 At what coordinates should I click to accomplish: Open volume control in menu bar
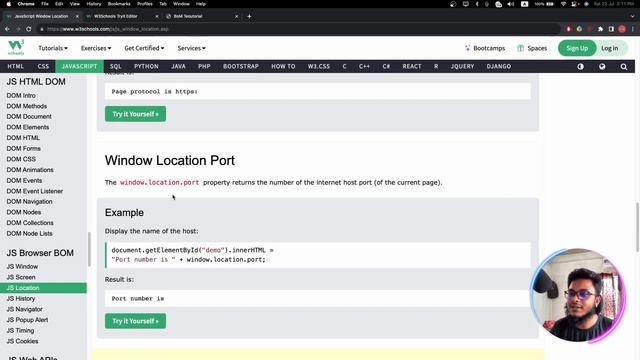pos(511,4)
